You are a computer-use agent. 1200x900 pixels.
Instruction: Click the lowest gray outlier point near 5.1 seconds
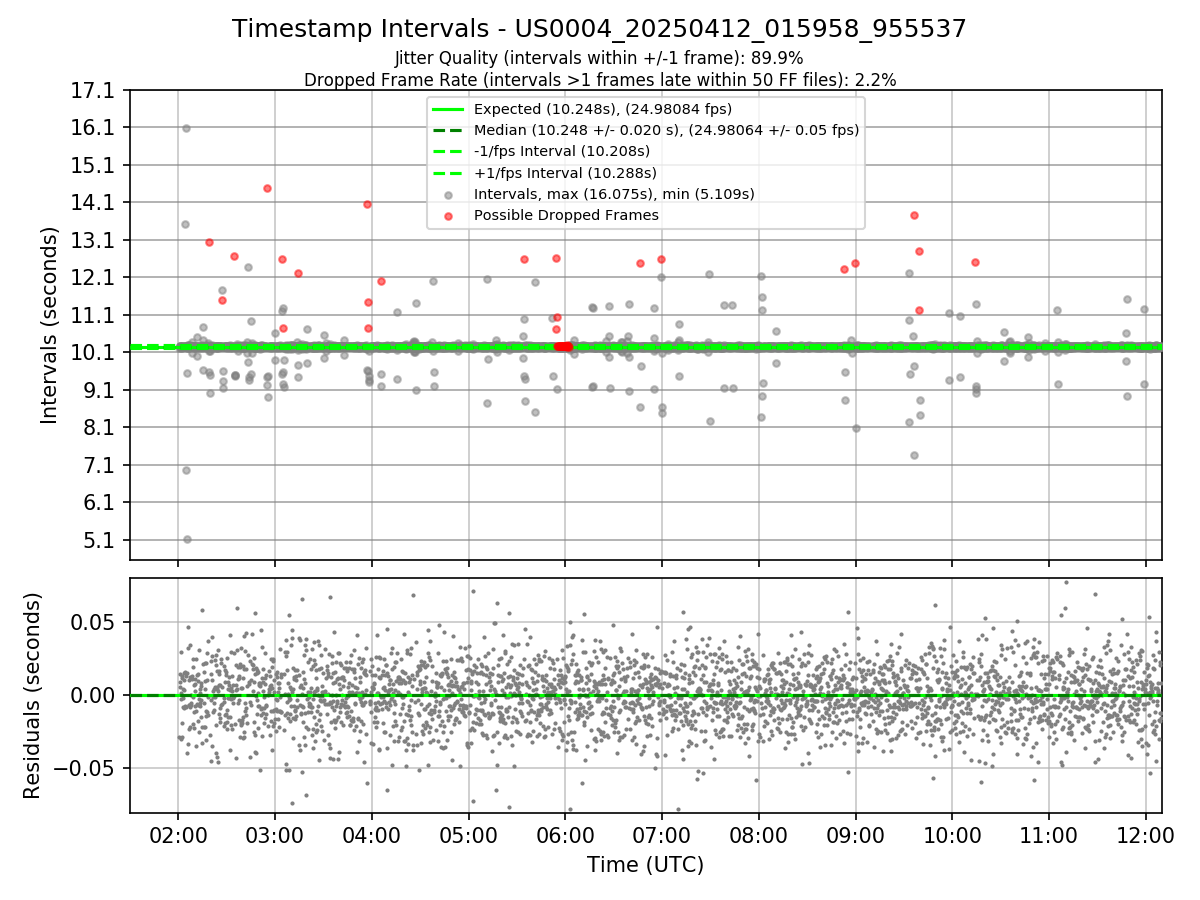click(x=187, y=539)
